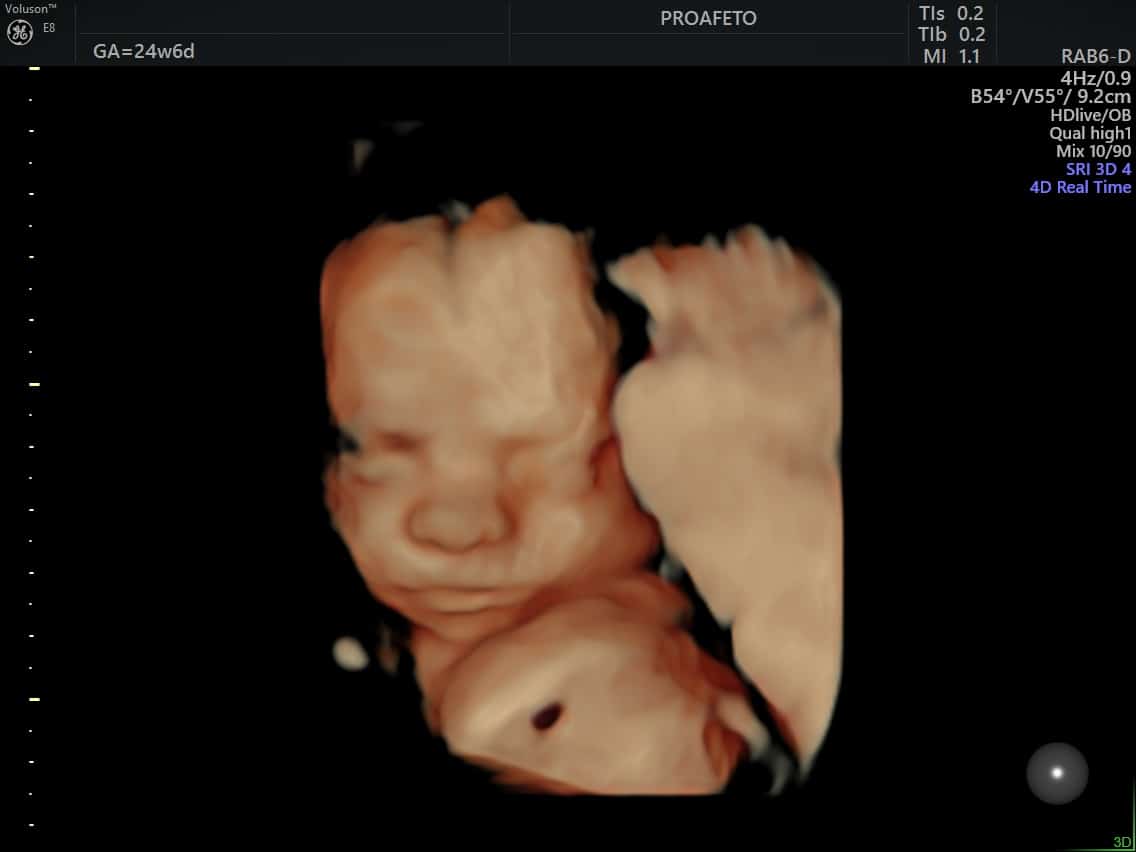
Task: Click the SRI 3D 4 label
Action: pos(1098,170)
